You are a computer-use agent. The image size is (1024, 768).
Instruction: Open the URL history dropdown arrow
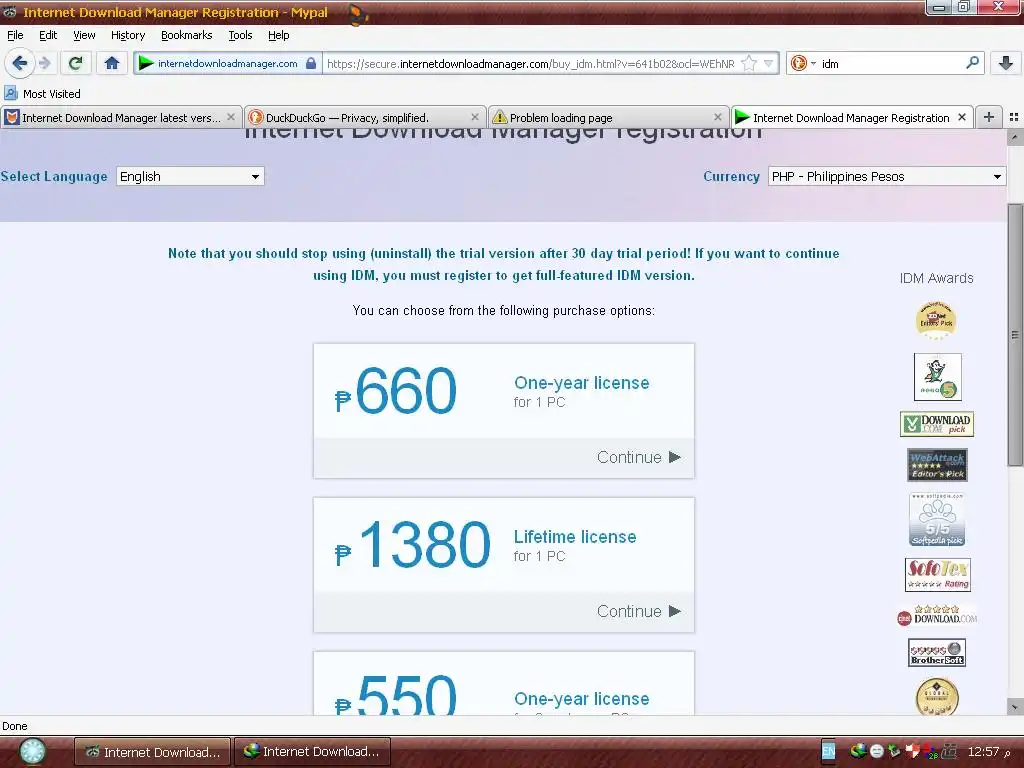click(x=769, y=63)
